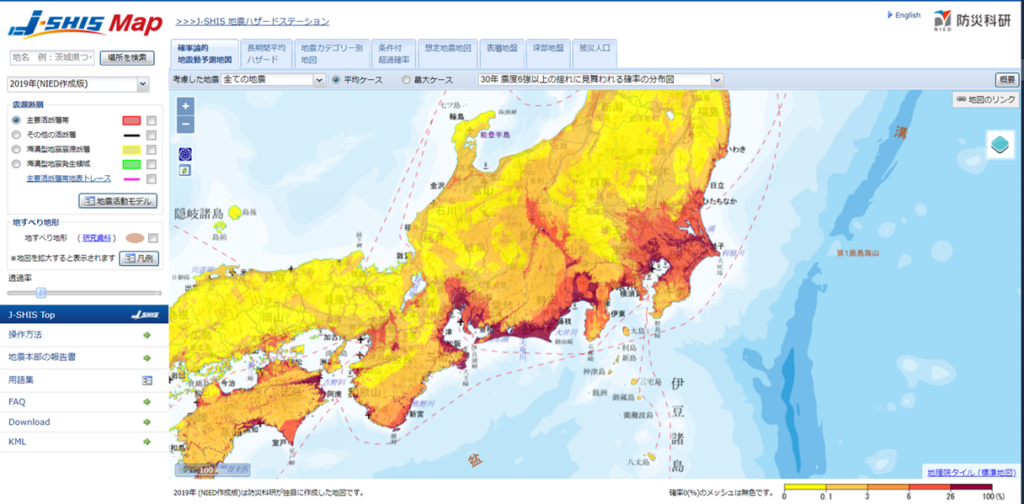Click the English language link

[907, 15]
